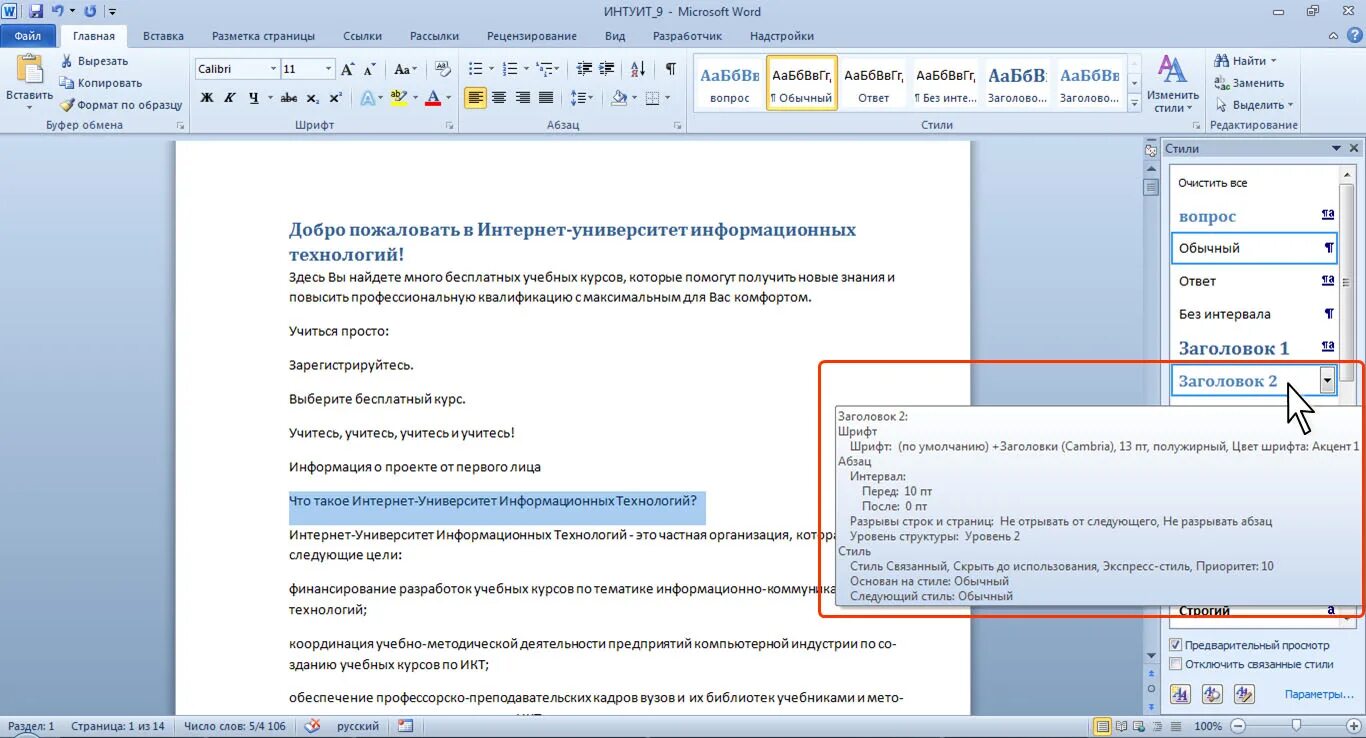
Task: Click the Paste (Вставить) clipboard icon
Action: [x=29, y=69]
